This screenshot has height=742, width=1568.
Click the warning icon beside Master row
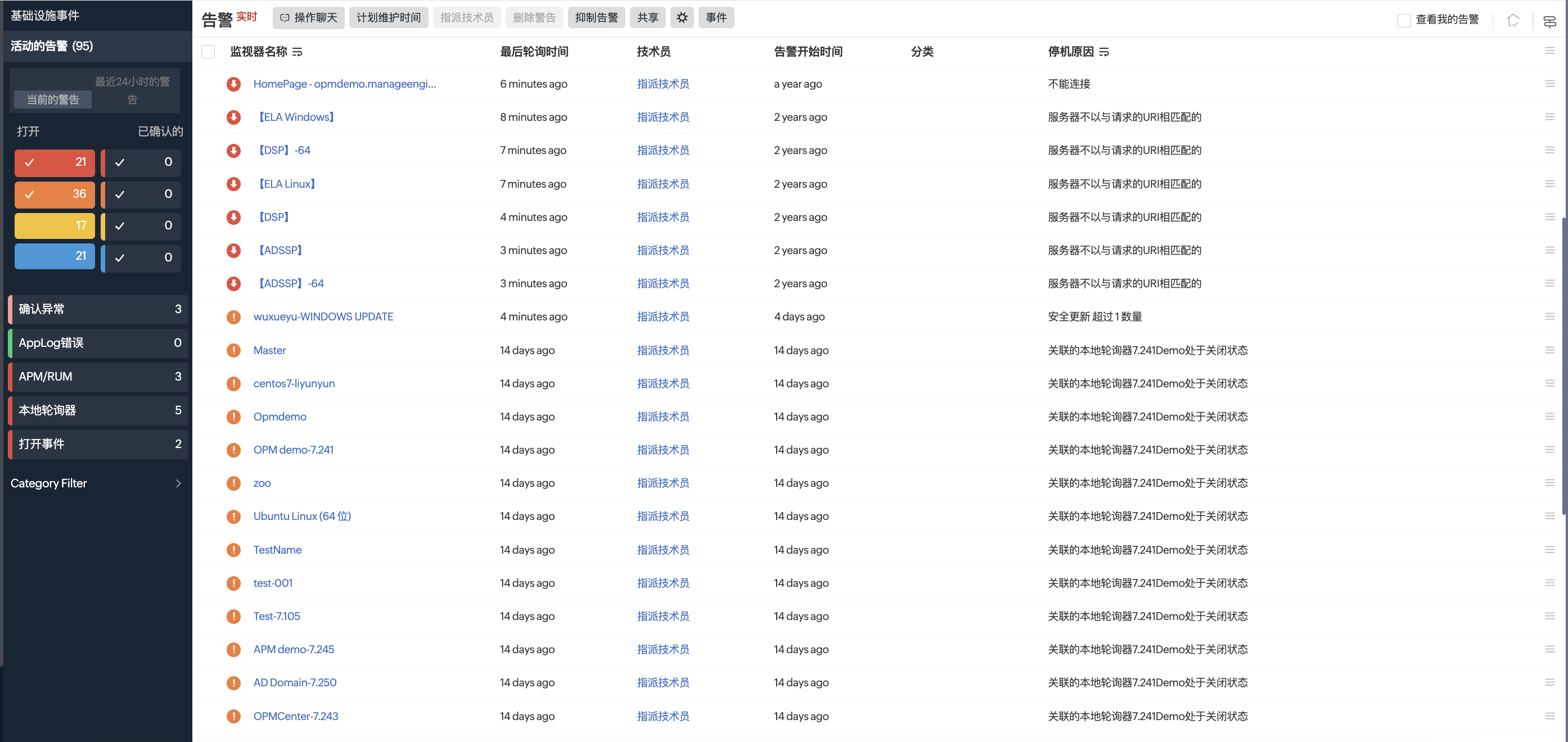pyautogui.click(x=234, y=350)
